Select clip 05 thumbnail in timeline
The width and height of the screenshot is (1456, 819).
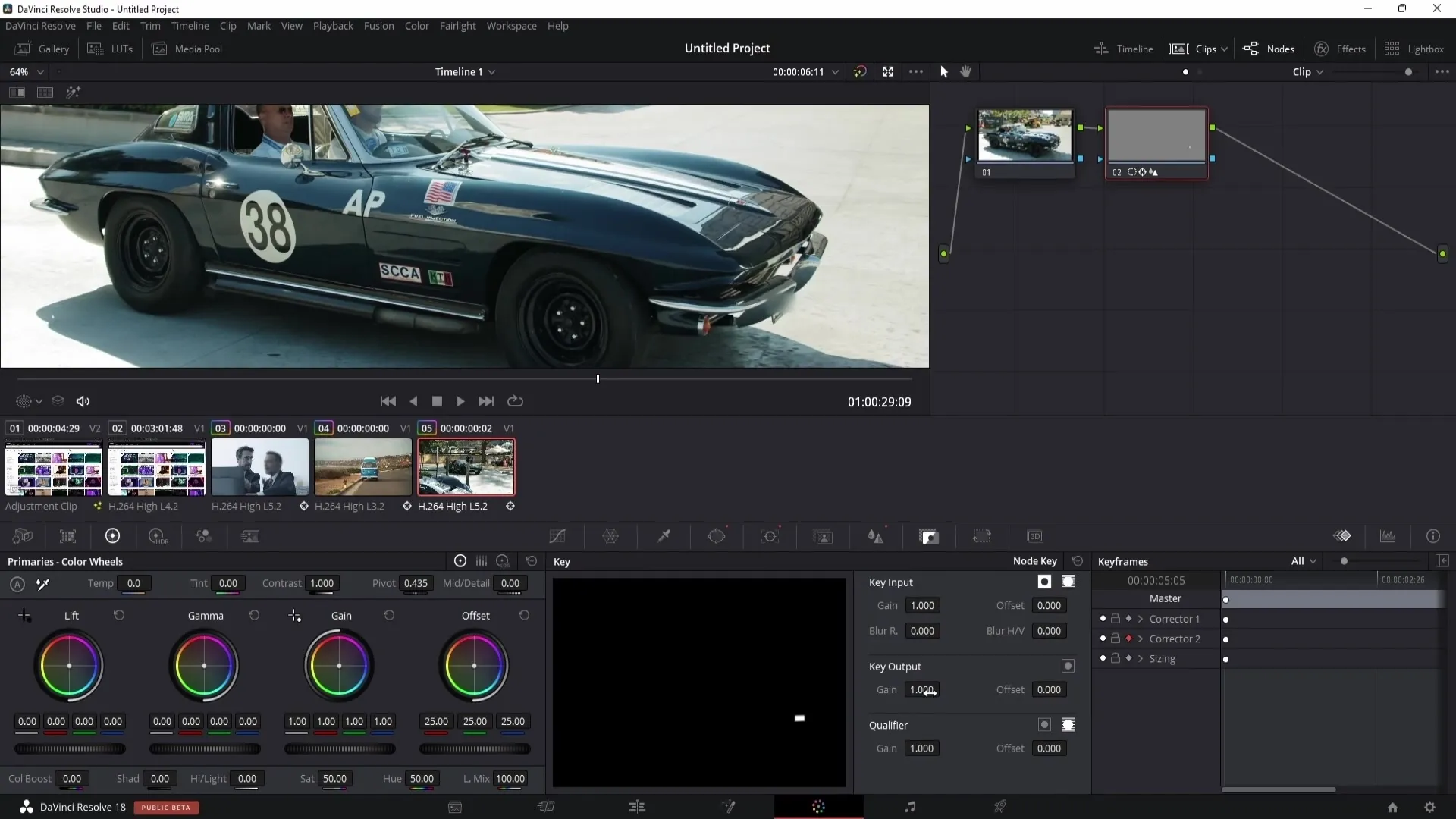click(465, 467)
